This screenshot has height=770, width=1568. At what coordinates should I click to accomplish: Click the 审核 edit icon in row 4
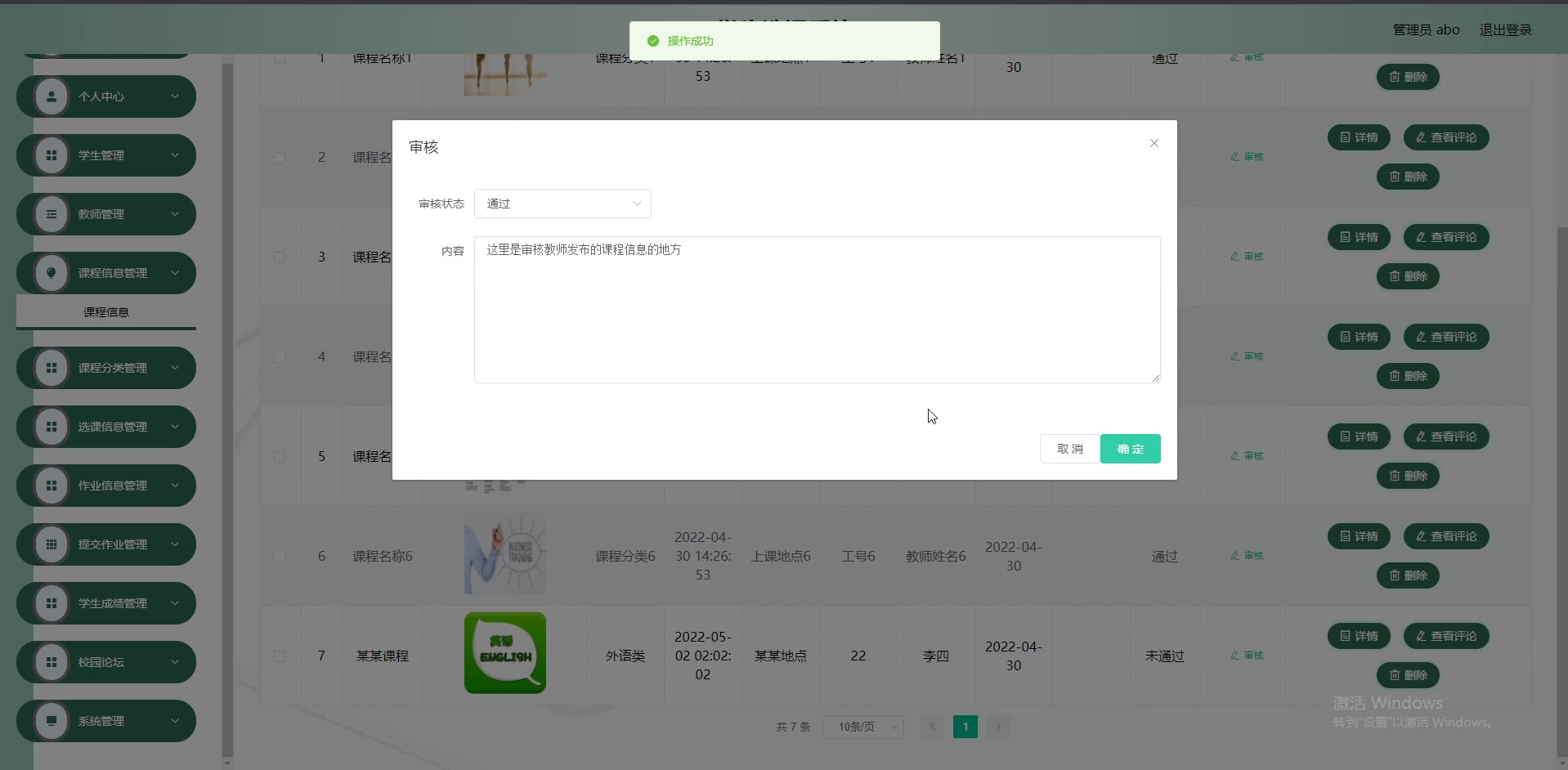click(x=1234, y=356)
